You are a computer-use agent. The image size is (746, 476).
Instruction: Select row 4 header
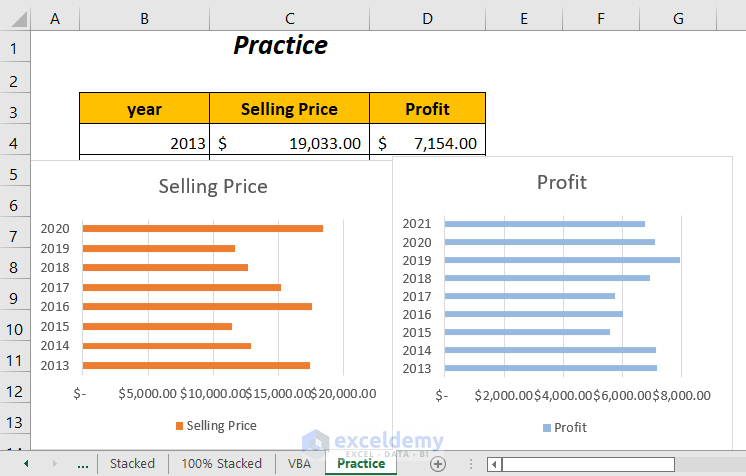point(15,143)
